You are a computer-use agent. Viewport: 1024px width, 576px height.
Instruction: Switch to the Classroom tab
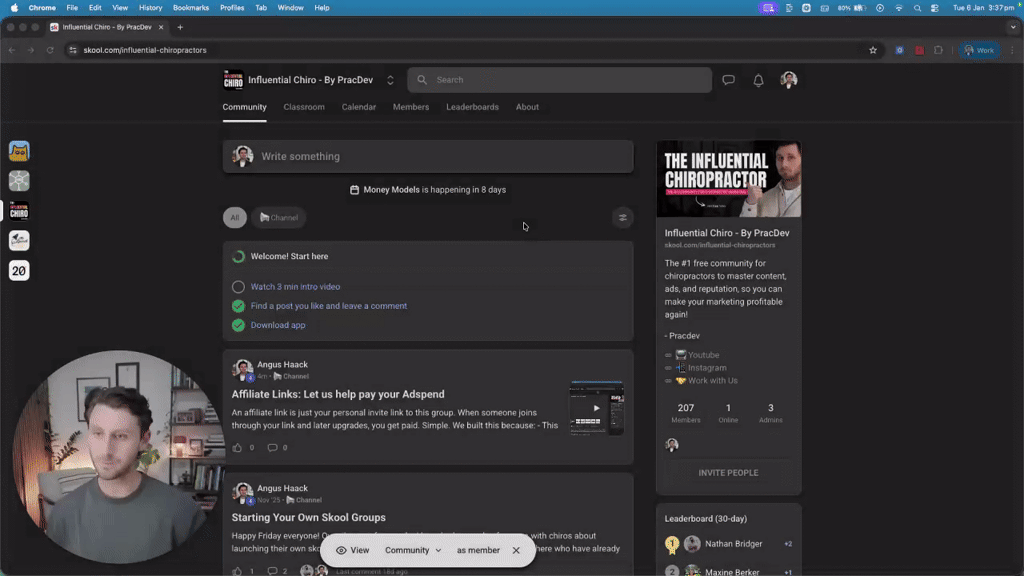tap(304, 107)
